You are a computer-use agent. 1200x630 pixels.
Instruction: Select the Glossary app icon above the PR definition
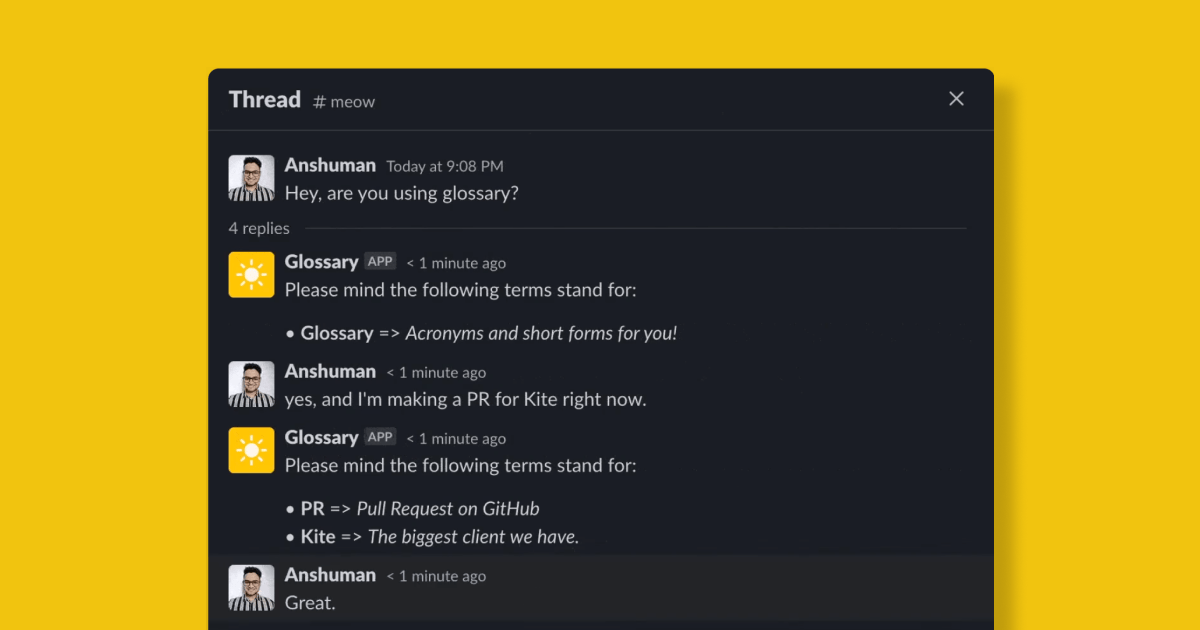[251, 450]
